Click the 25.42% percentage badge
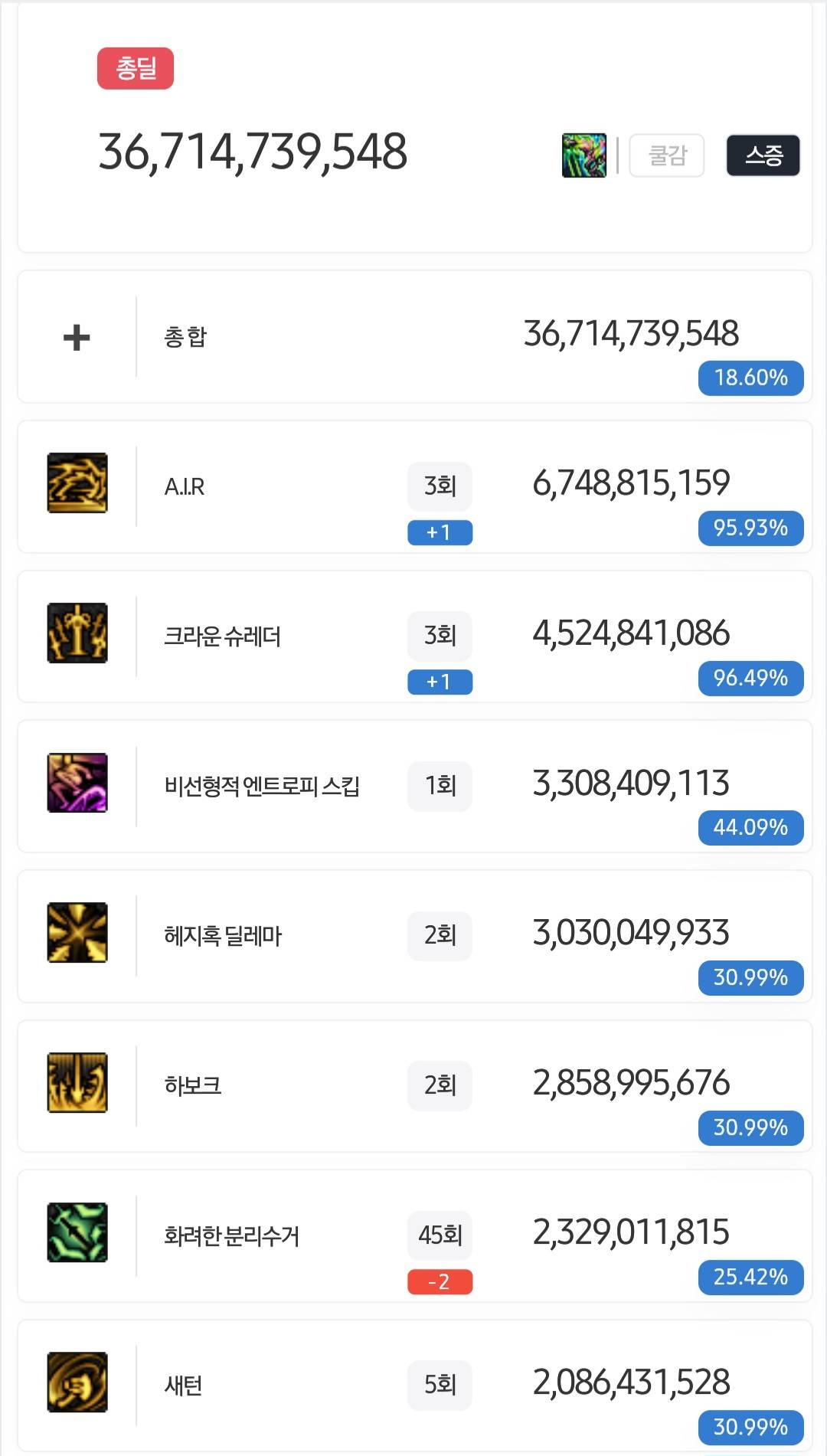This screenshot has width=827, height=1456. [750, 1277]
